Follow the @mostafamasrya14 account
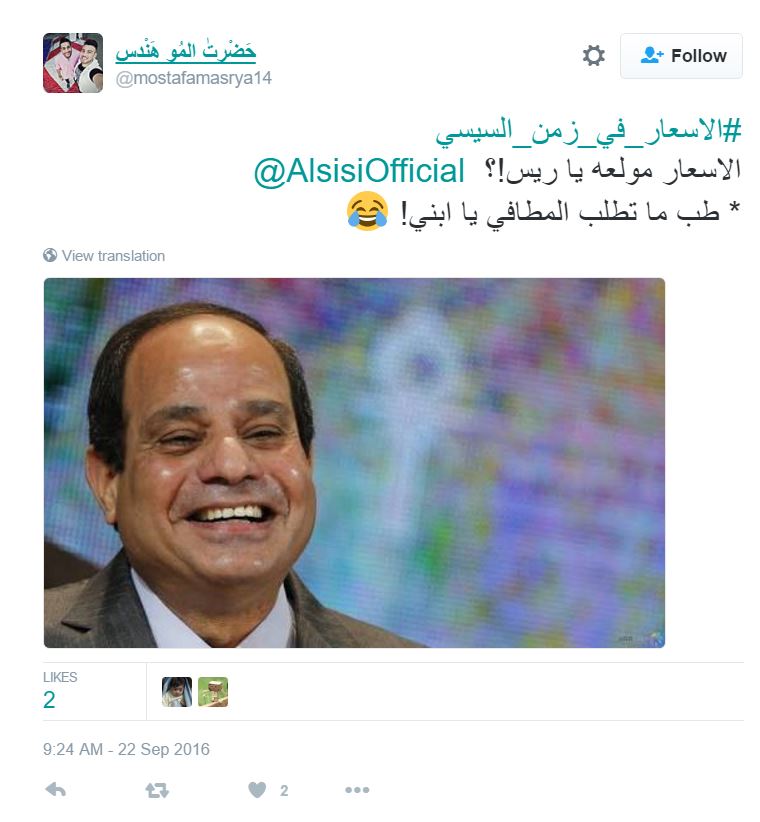The height and width of the screenshot is (822, 760). point(681,56)
